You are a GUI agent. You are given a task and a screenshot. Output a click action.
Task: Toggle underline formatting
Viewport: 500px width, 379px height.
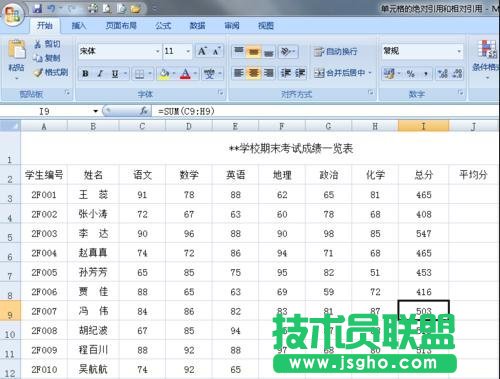click(115, 73)
